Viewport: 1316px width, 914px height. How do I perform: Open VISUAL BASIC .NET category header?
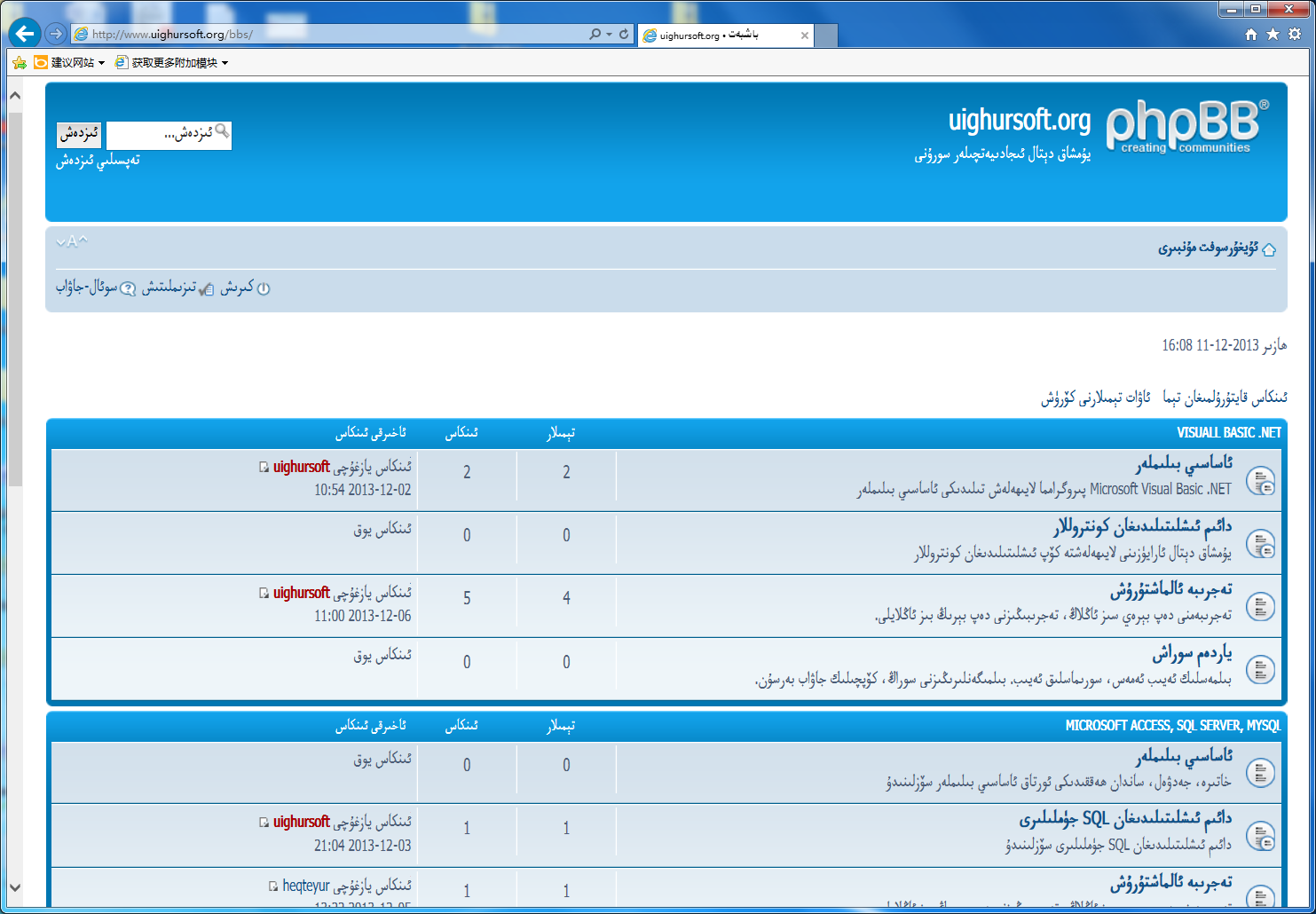pyautogui.click(x=1229, y=433)
